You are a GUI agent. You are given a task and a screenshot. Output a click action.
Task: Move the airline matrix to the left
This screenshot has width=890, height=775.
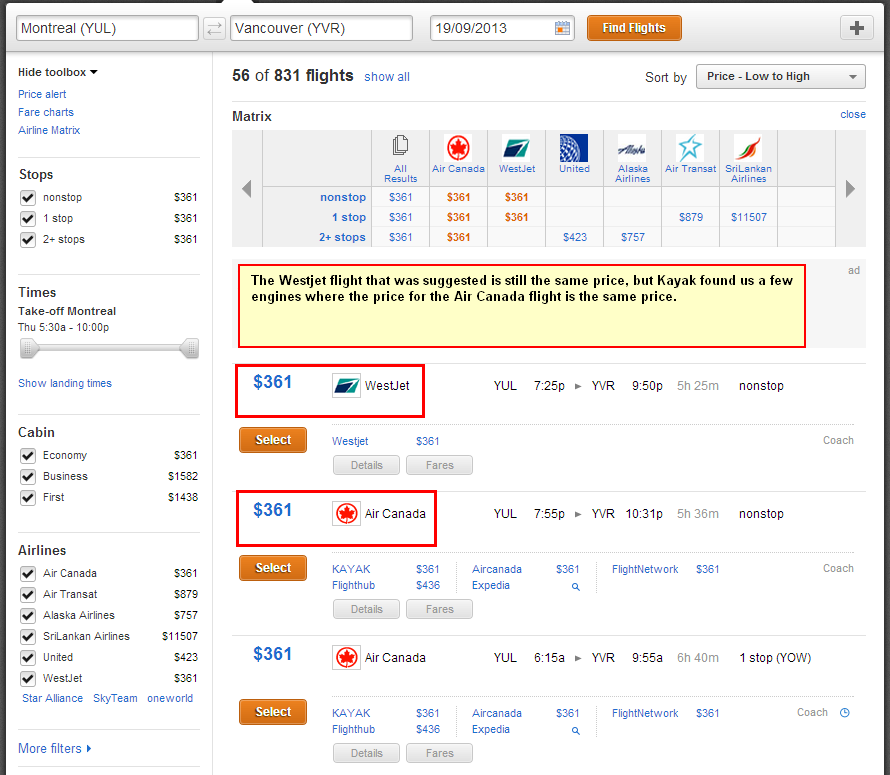(247, 188)
